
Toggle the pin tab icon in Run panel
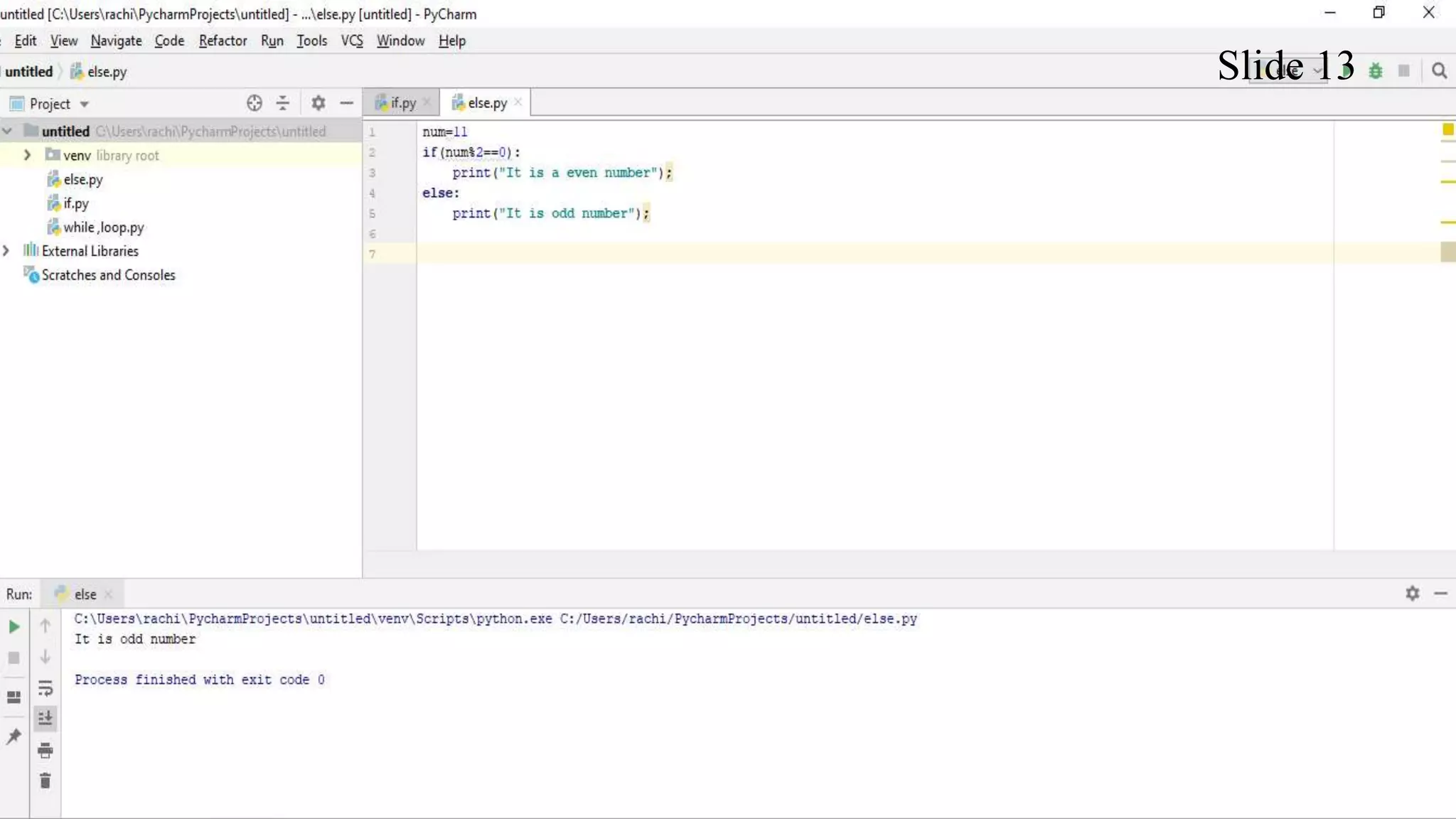tap(14, 737)
